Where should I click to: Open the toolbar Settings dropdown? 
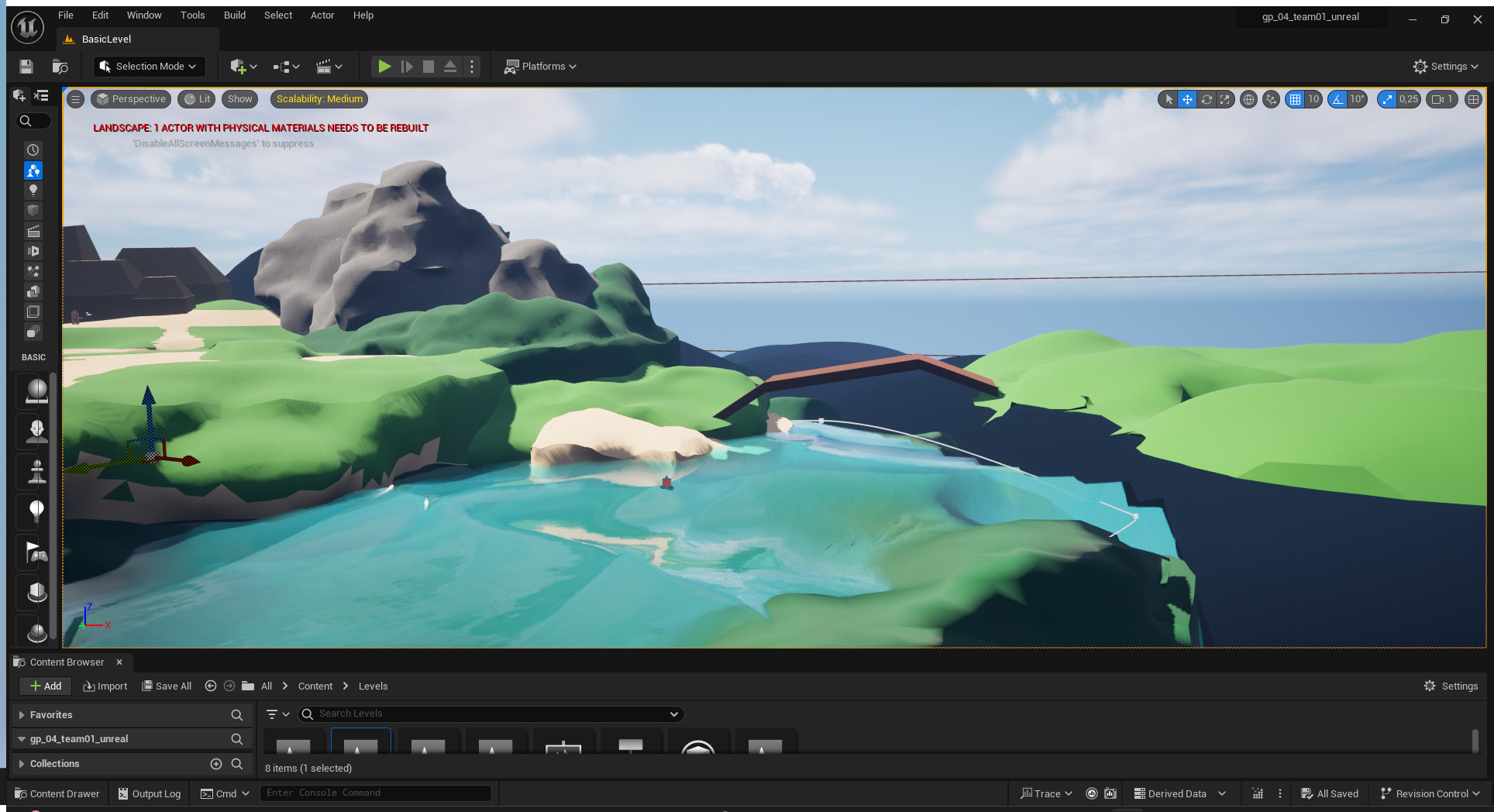click(x=1446, y=67)
